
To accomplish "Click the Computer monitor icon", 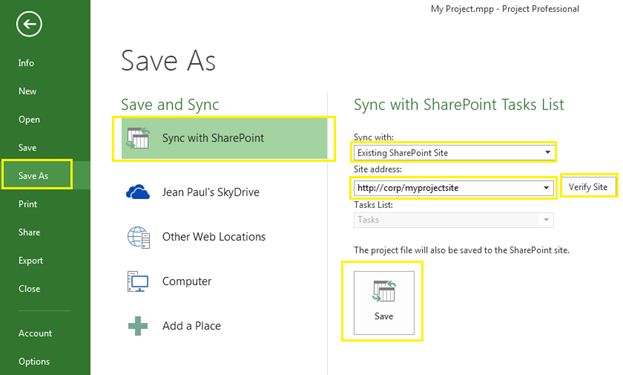I will 137,281.
